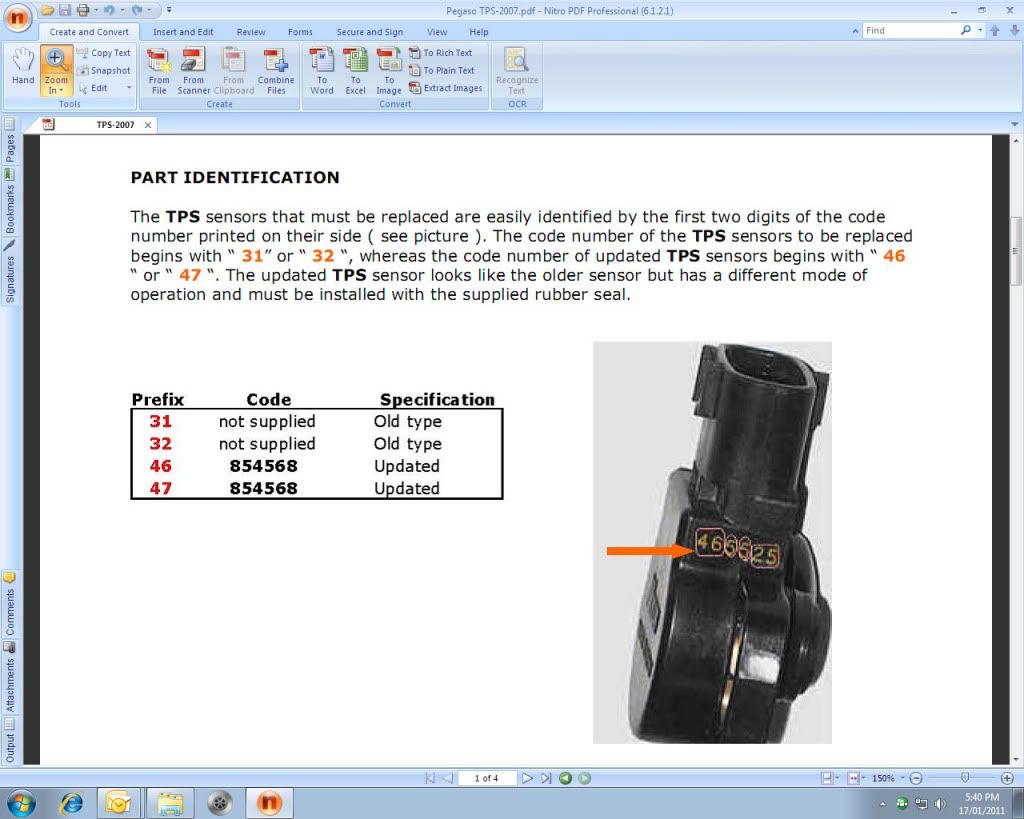This screenshot has width=1024, height=819.
Task: Open the Secure and Sign tab
Action: pyautogui.click(x=370, y=31)
